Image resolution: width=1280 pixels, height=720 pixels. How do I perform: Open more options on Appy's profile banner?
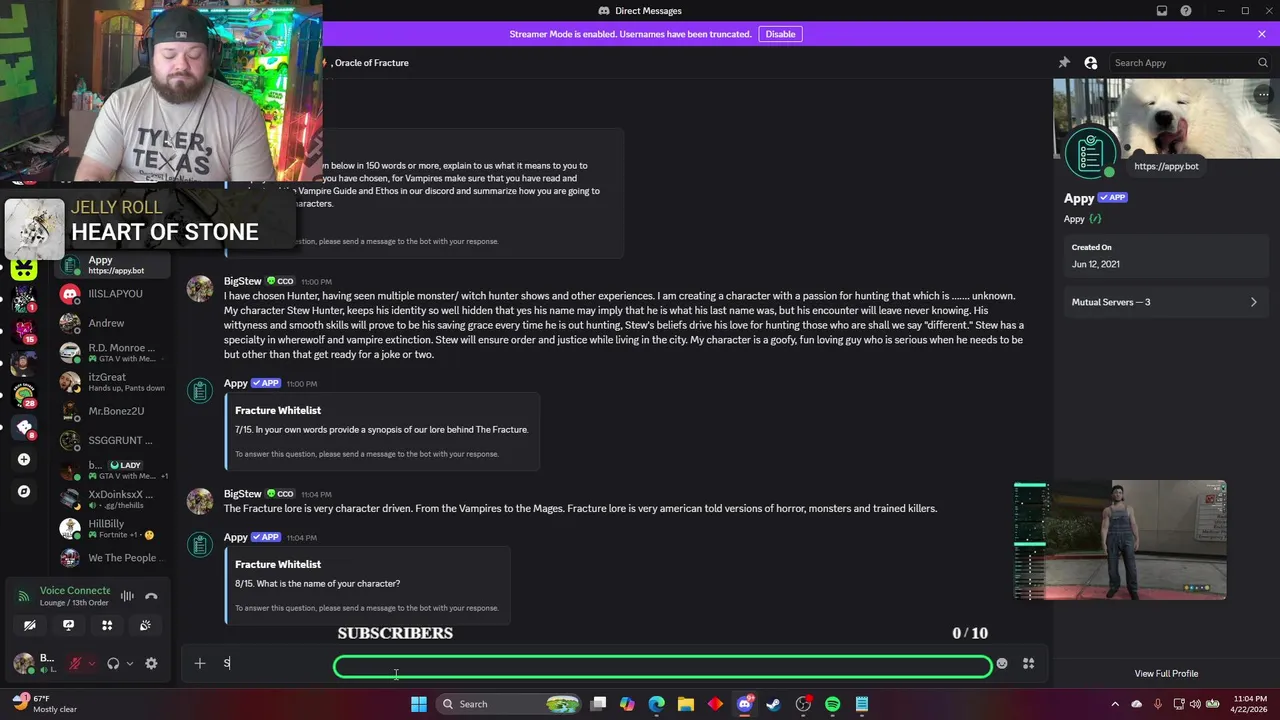coord(1264,95)
